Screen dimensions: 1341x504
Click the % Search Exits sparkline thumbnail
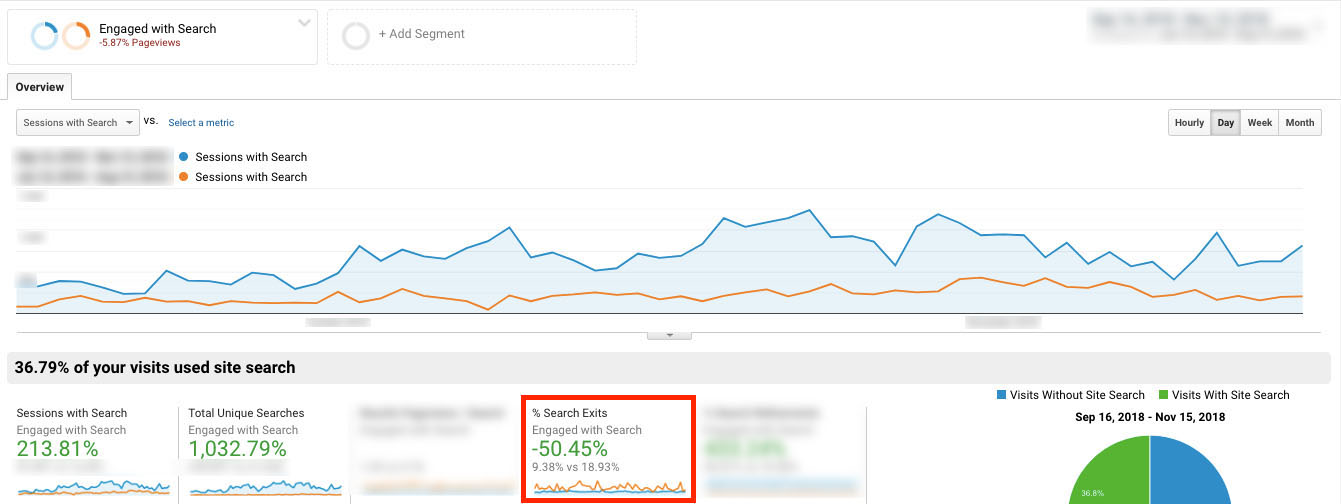609,487
